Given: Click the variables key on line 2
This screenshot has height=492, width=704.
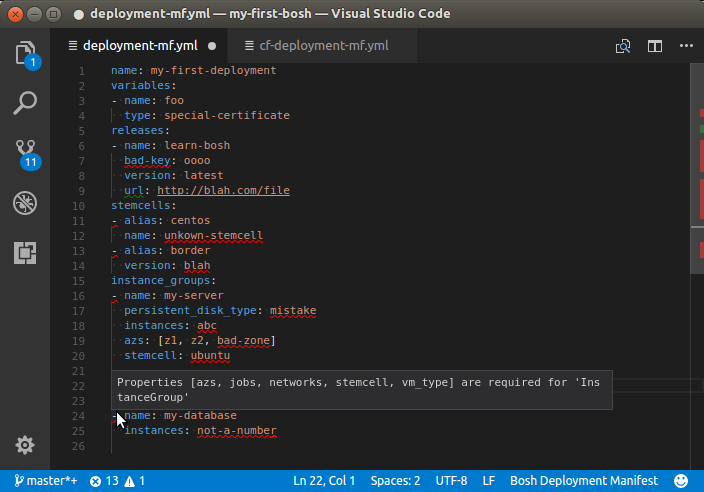Looking at the screenshot, I should point(141,85).
